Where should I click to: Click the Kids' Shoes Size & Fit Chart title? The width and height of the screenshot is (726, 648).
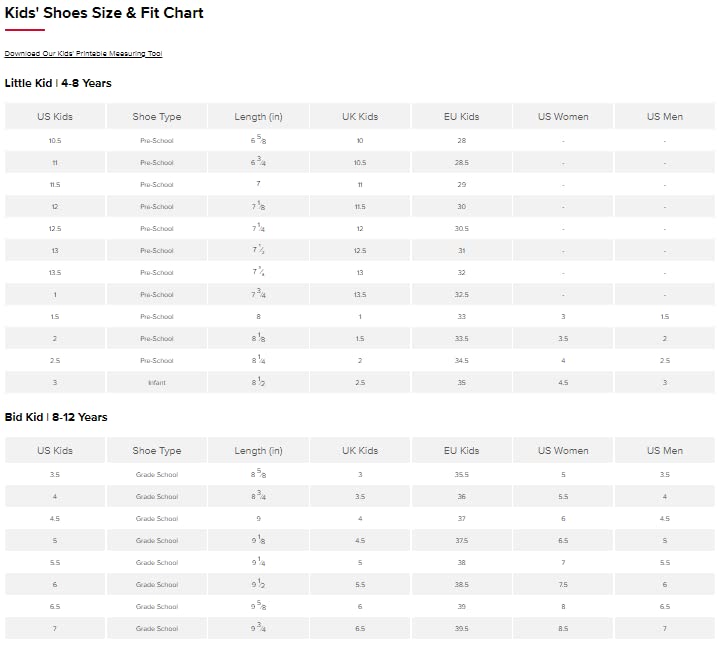104,13
